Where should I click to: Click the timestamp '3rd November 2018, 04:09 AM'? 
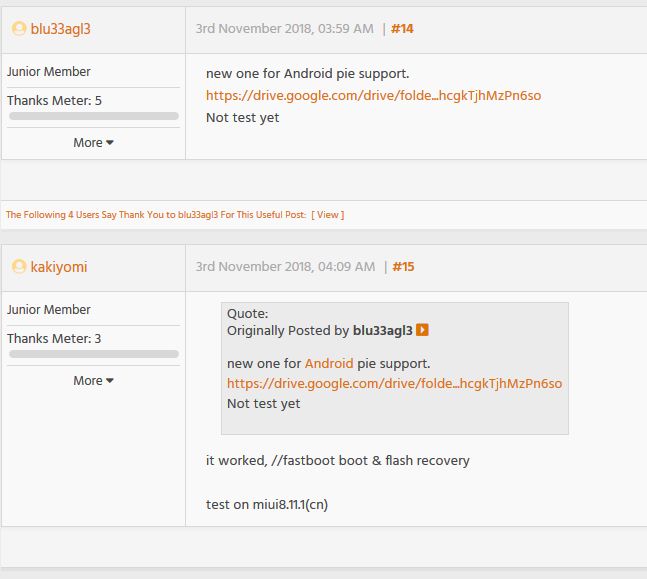tap(286, 267)
